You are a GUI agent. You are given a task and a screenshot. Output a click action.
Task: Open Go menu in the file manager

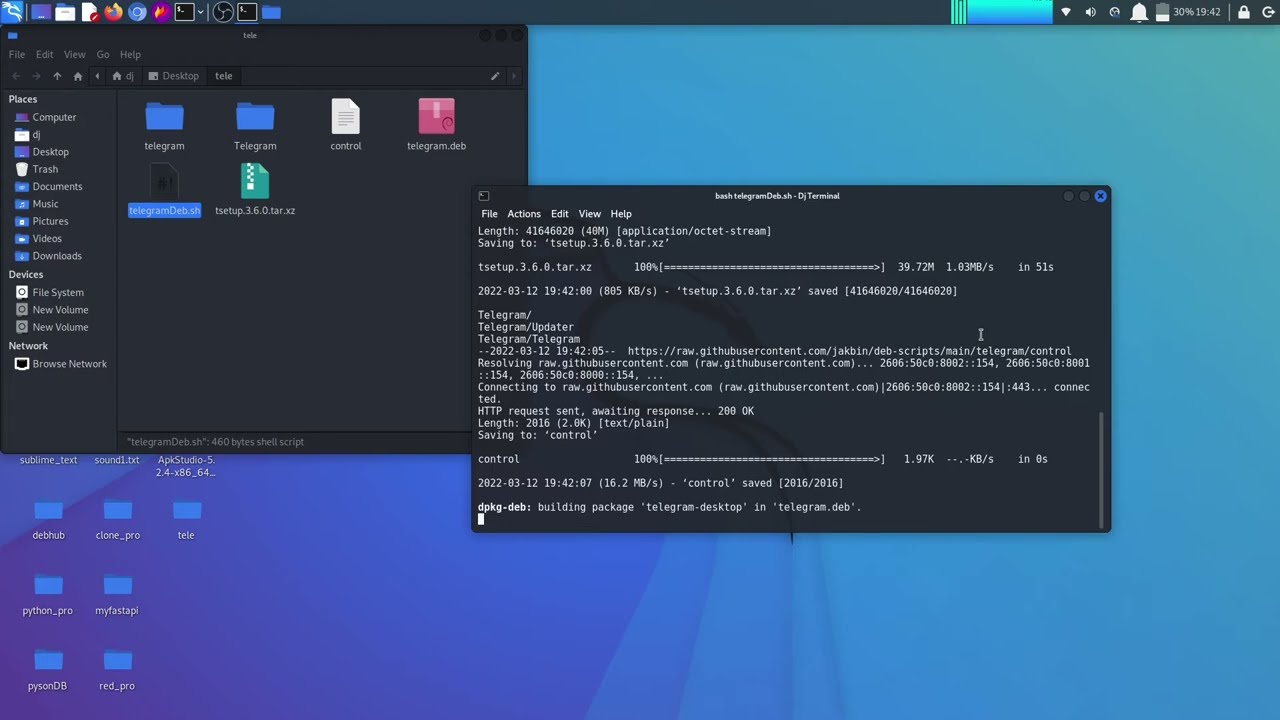(x=103, y=54)
